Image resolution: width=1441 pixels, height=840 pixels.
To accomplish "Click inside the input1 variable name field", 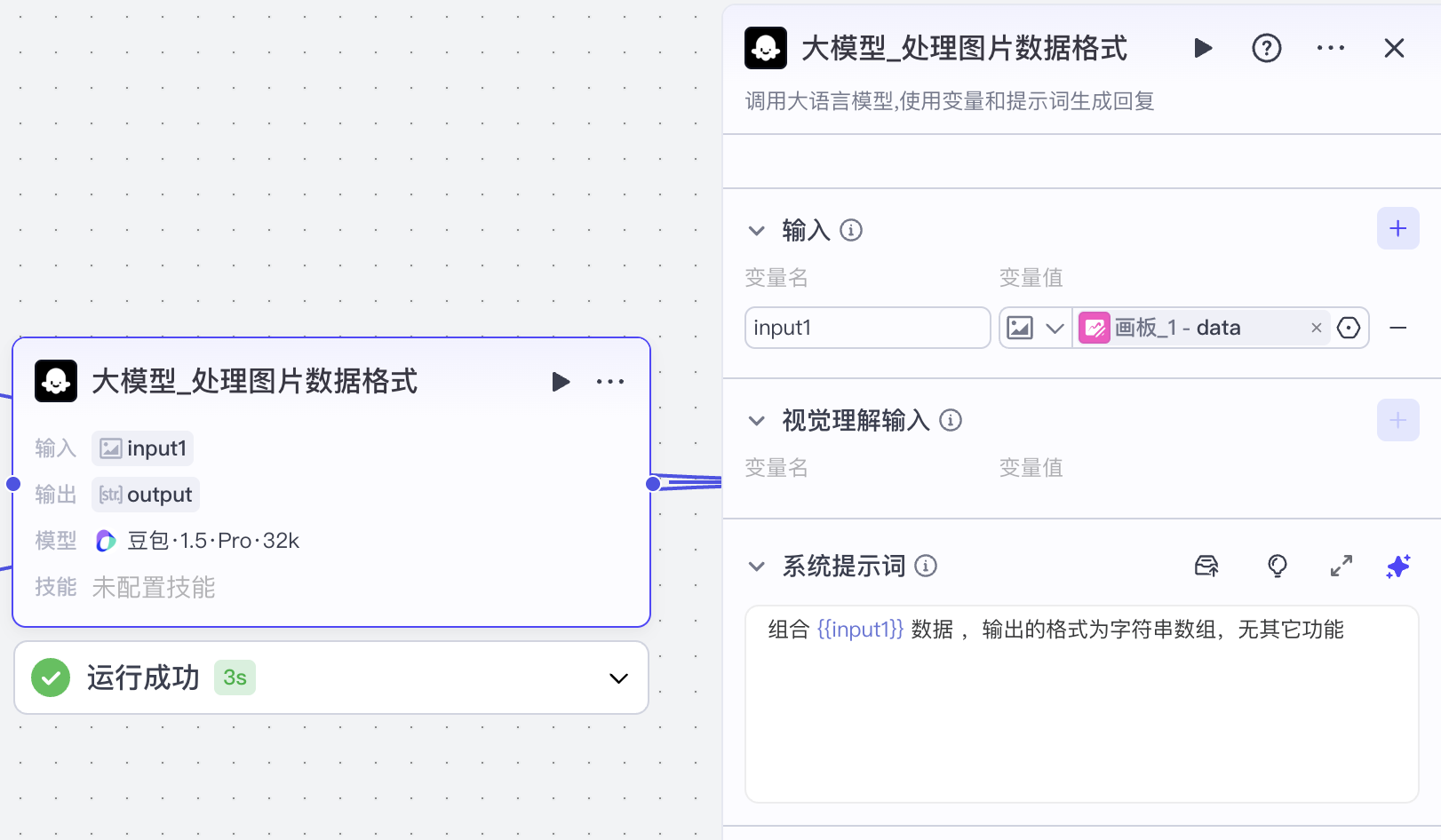I will point(867,328).
